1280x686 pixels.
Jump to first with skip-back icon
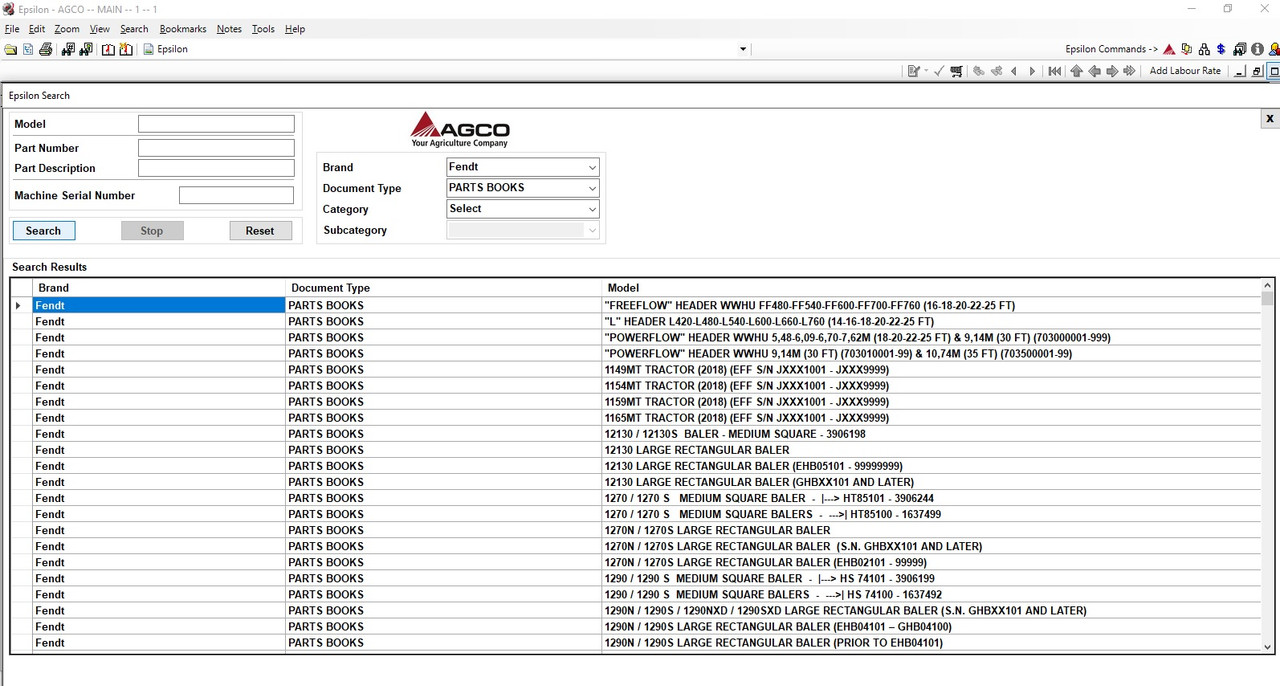[1054, 71]
